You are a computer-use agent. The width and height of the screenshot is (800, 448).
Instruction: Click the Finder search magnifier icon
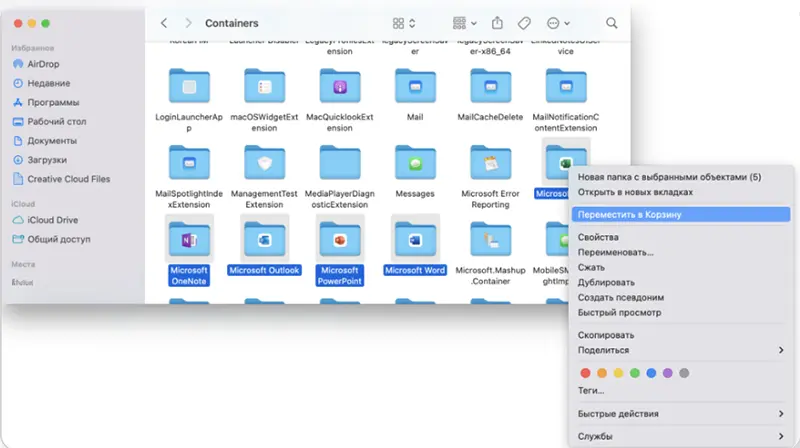pyautogui.click(x=611, y=22)
